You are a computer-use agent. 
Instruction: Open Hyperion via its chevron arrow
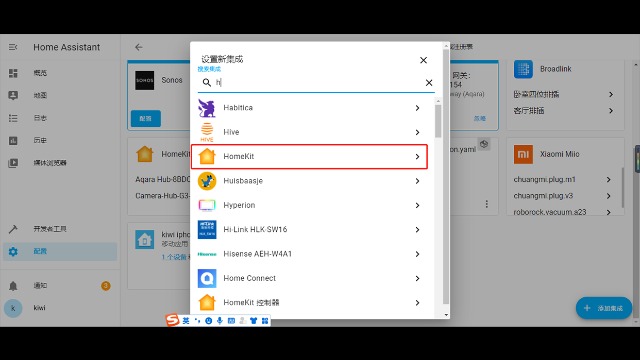[417, 205]
